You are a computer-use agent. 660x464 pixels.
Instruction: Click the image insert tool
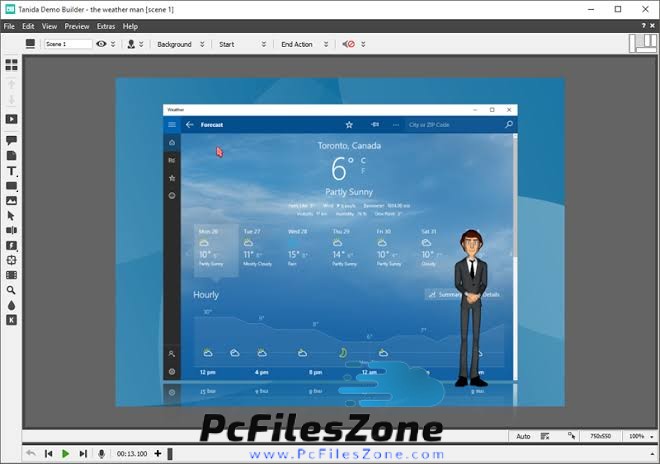[12, 200]
